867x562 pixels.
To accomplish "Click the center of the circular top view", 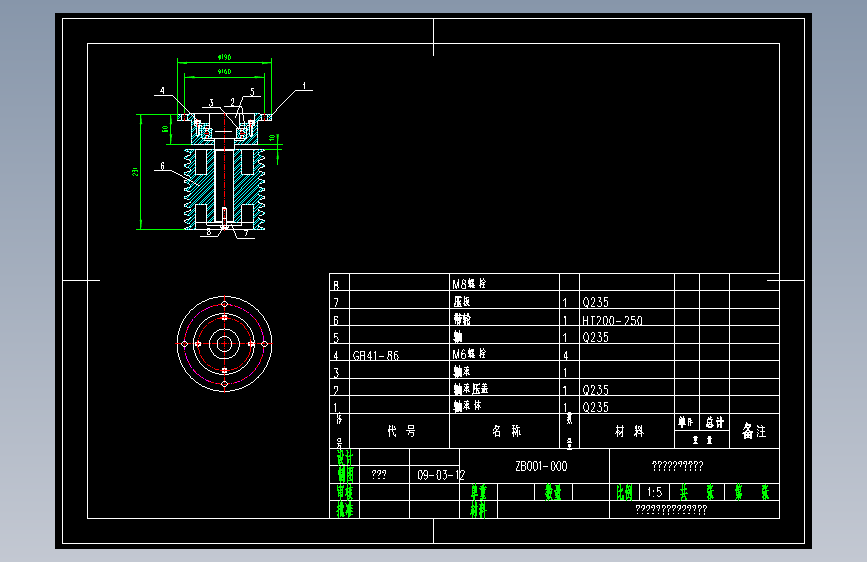I will click(224, 344).
